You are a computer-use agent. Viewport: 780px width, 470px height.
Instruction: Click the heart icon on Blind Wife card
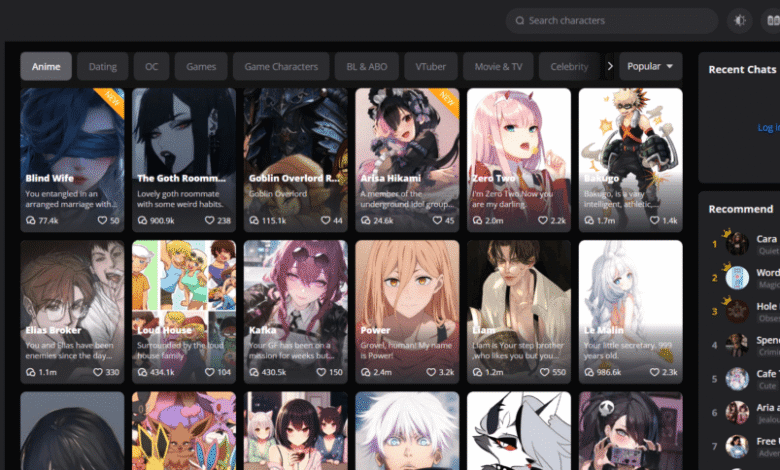point(100,220)
